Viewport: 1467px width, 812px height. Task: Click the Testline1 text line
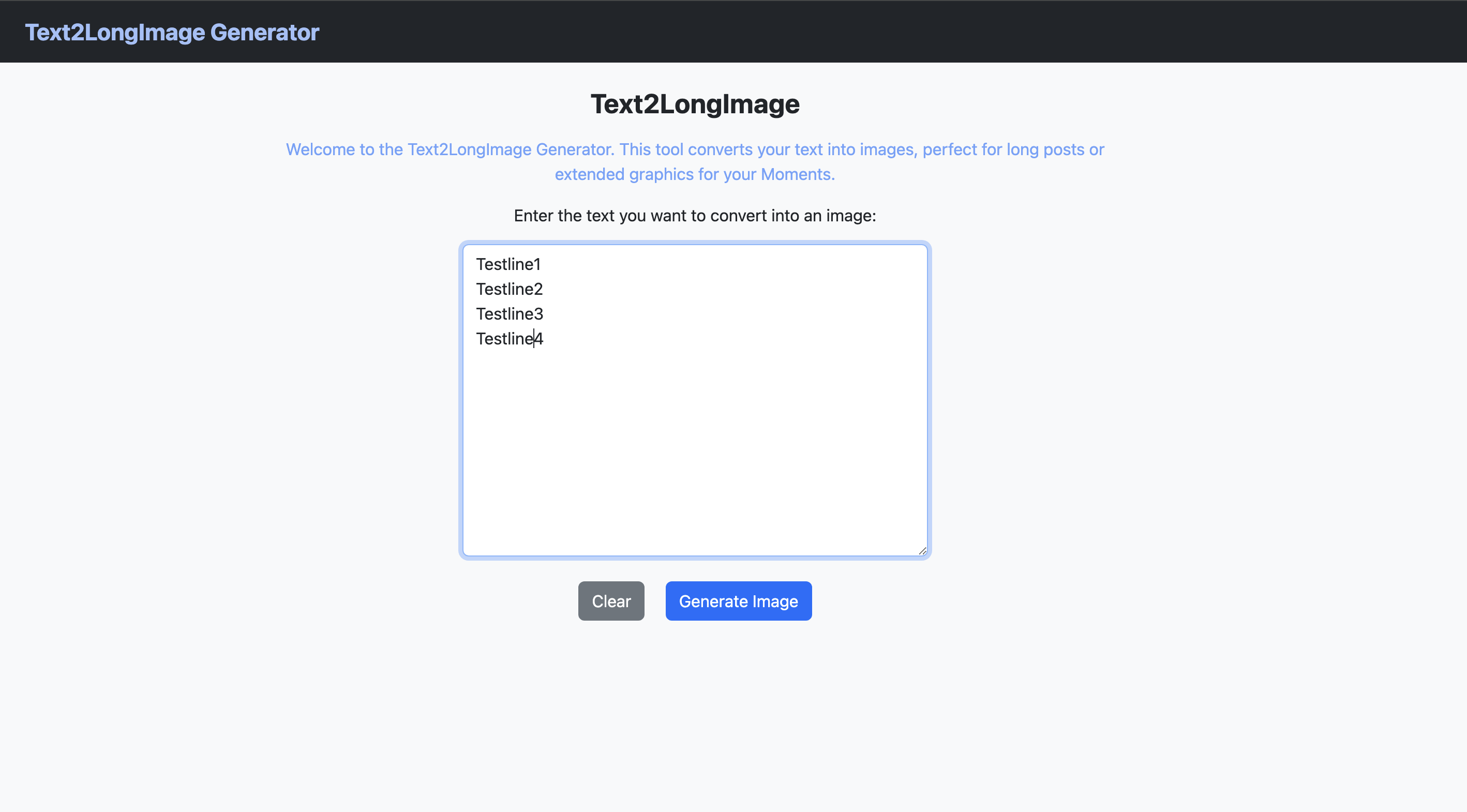click(508, 264)
